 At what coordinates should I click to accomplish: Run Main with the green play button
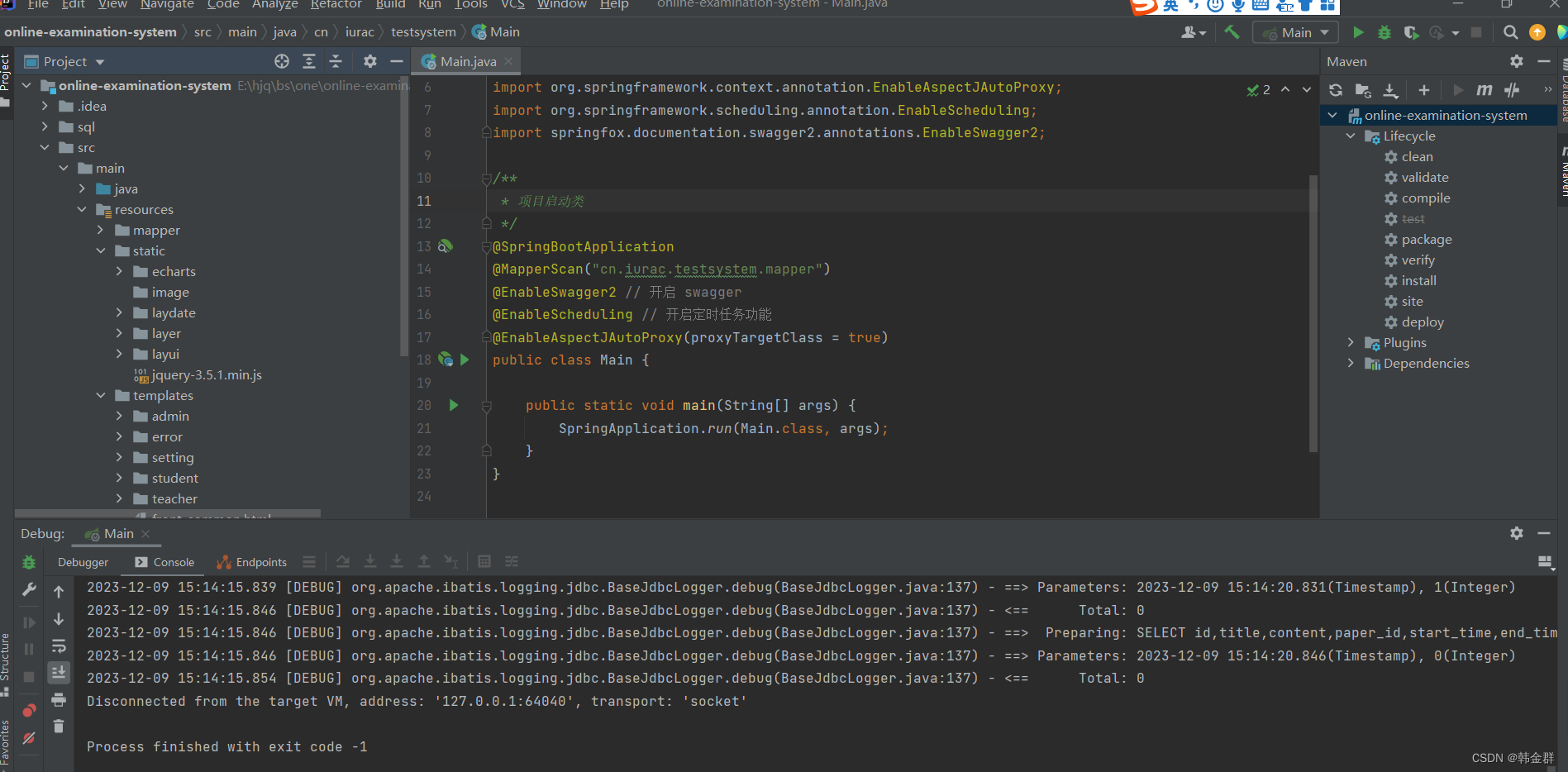click(1358, 32)
